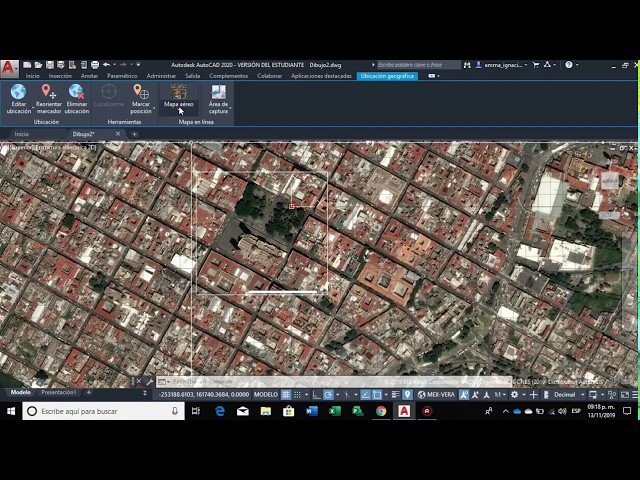Open the AutoCAD application menu logo

pyautogui.click(x=9, y=69)
